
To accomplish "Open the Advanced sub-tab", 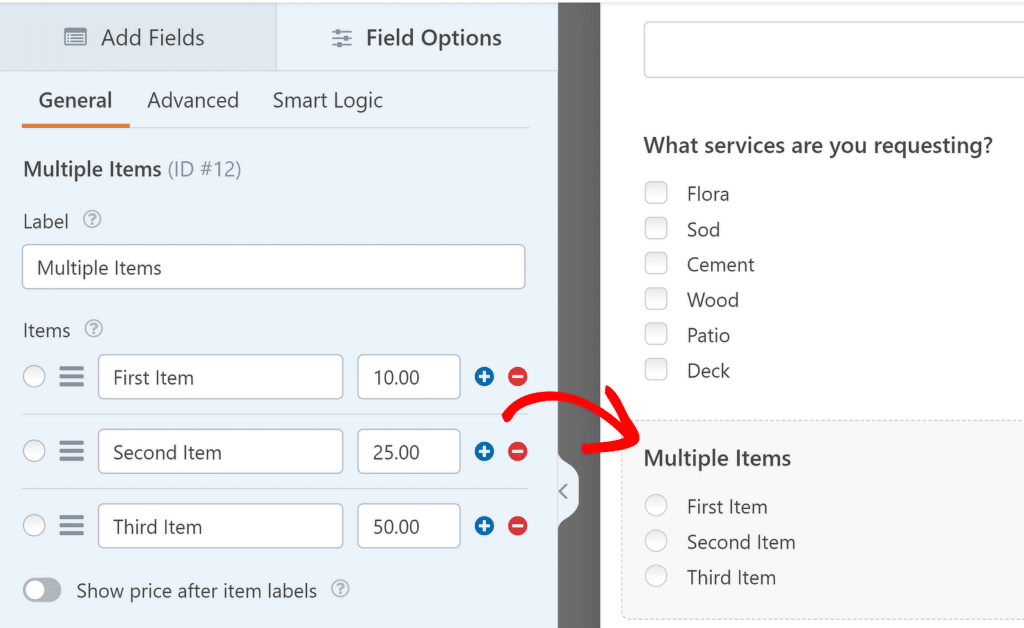I will tap(193, 101).
